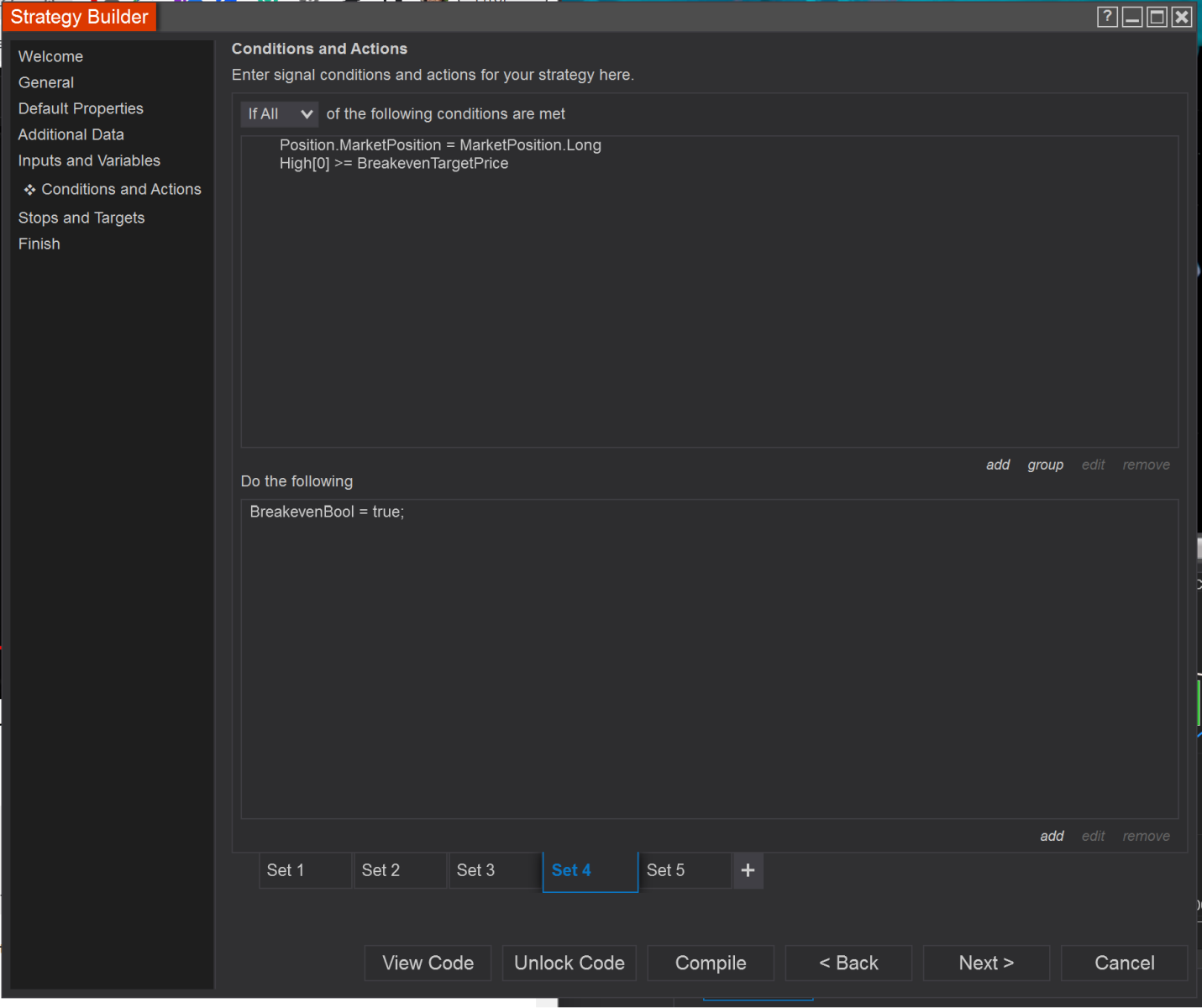Screen dimensions: 1202x1008
Task: Select the Set 4 tab
Action: click(x=591, y=871)
